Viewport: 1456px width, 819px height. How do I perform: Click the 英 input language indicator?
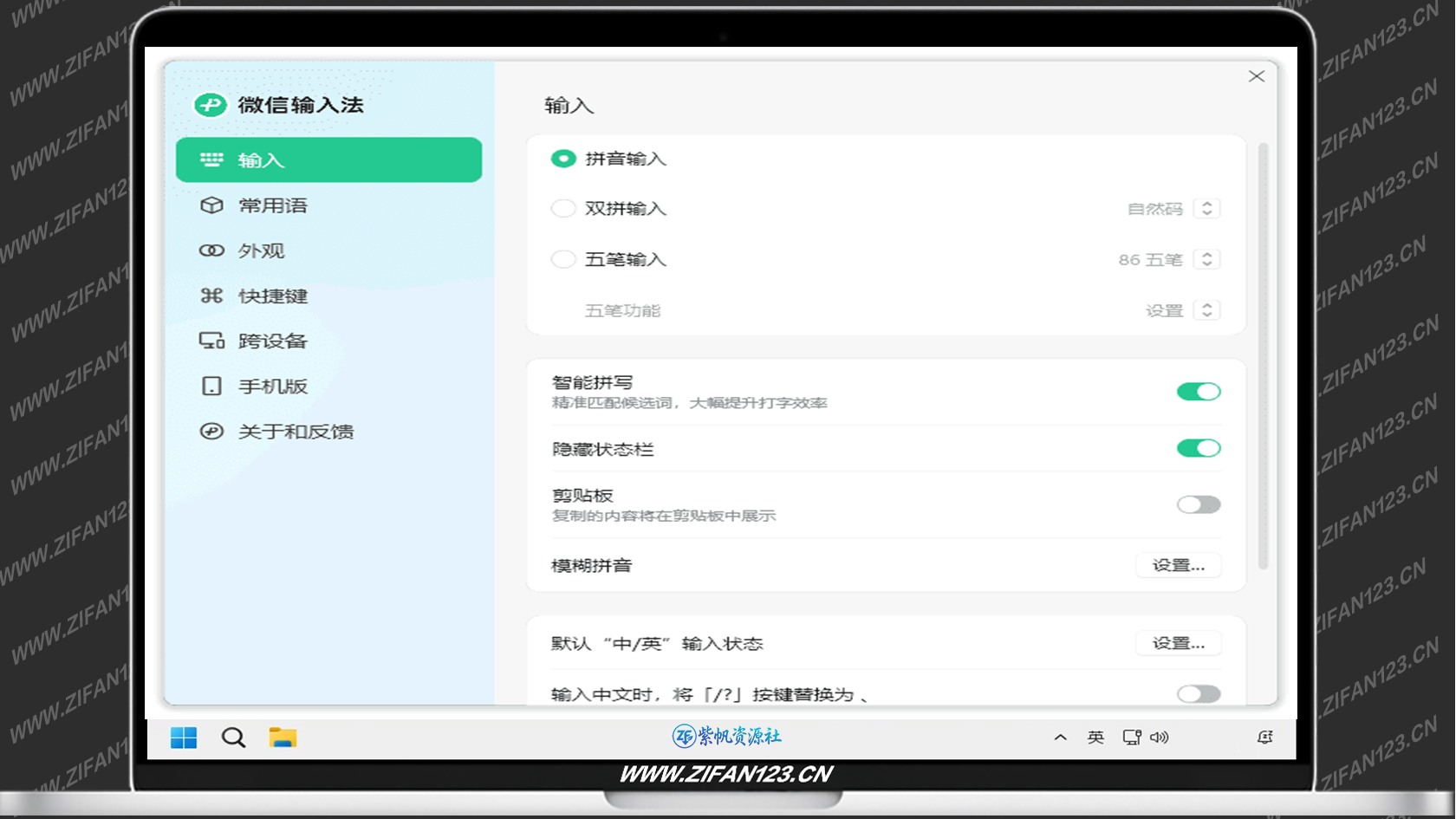[1095, 738]
